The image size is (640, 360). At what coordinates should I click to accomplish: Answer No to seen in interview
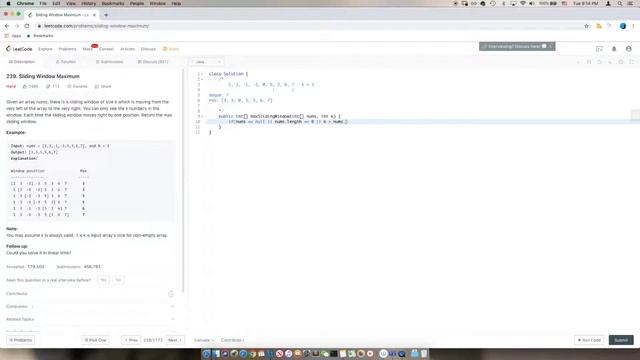(118, 280)
